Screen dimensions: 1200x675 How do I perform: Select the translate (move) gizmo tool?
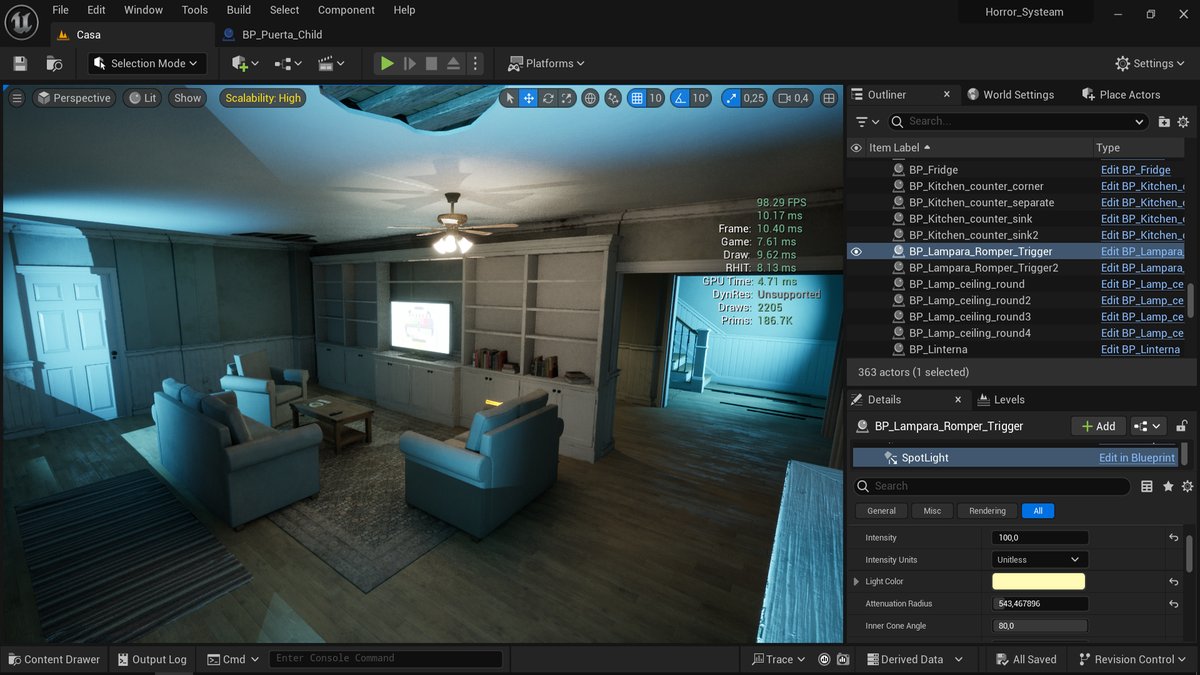coord(529,98)
